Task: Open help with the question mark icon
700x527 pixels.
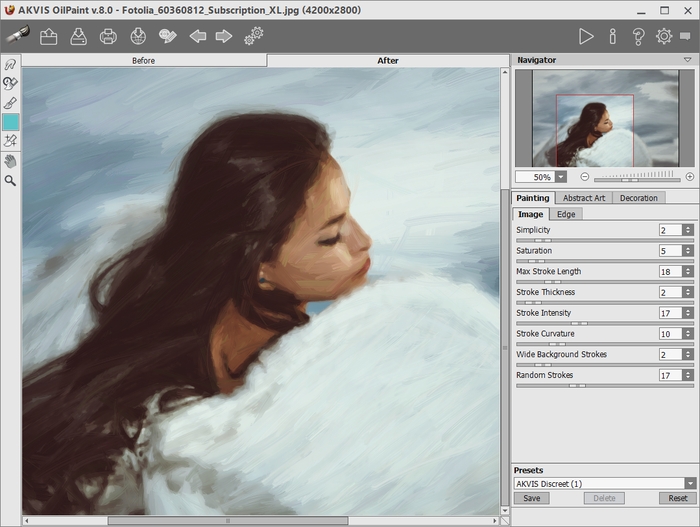Action: click(638, 36)
